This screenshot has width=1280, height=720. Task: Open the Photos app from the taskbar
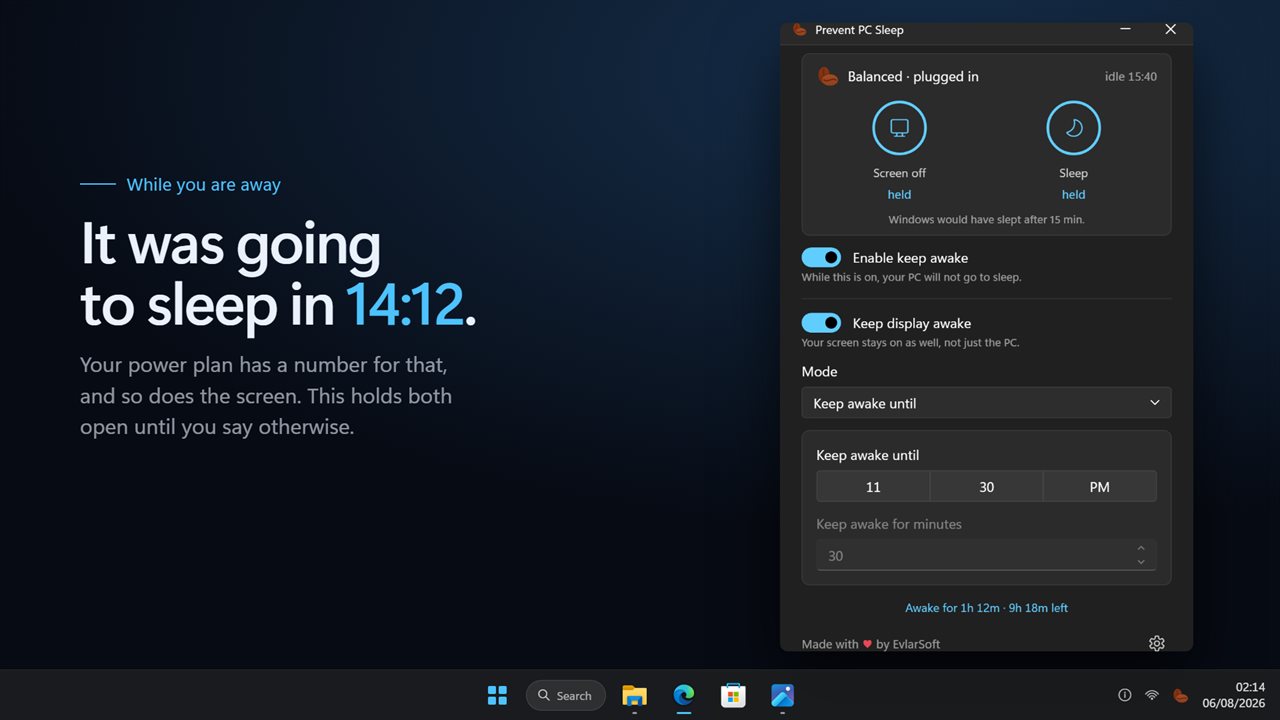click(782, 695)
